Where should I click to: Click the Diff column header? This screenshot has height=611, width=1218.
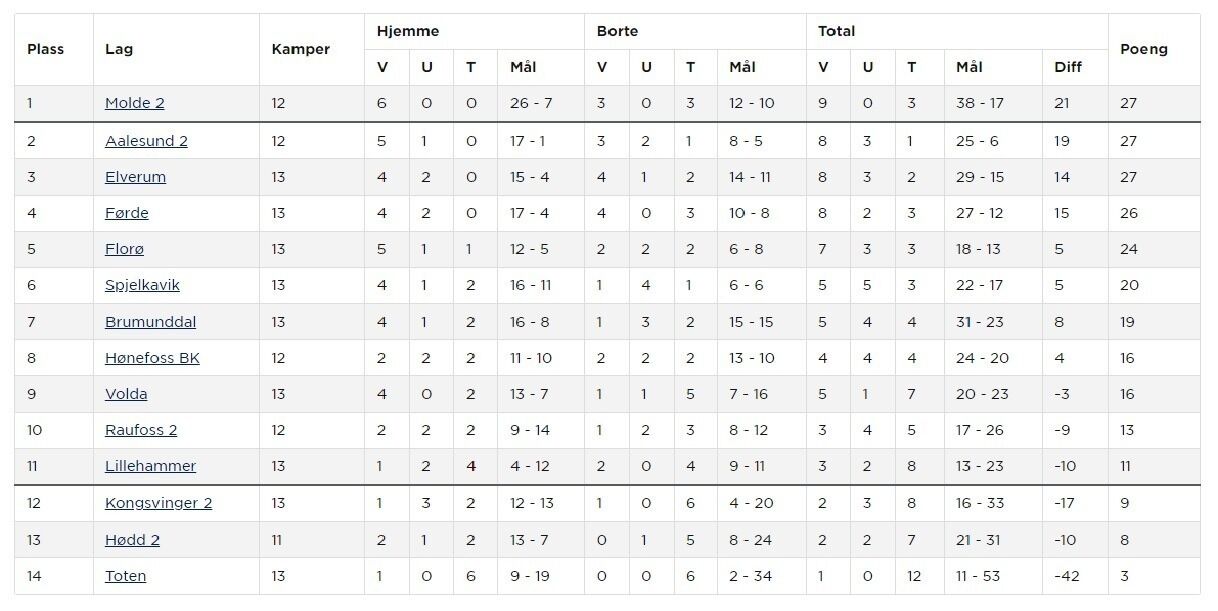point(1067,67)
